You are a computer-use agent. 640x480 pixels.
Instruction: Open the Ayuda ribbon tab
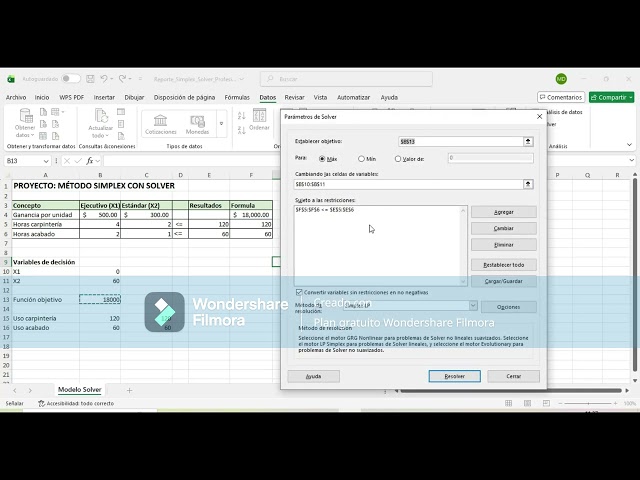pyautogui.click(x=389, y=98)
